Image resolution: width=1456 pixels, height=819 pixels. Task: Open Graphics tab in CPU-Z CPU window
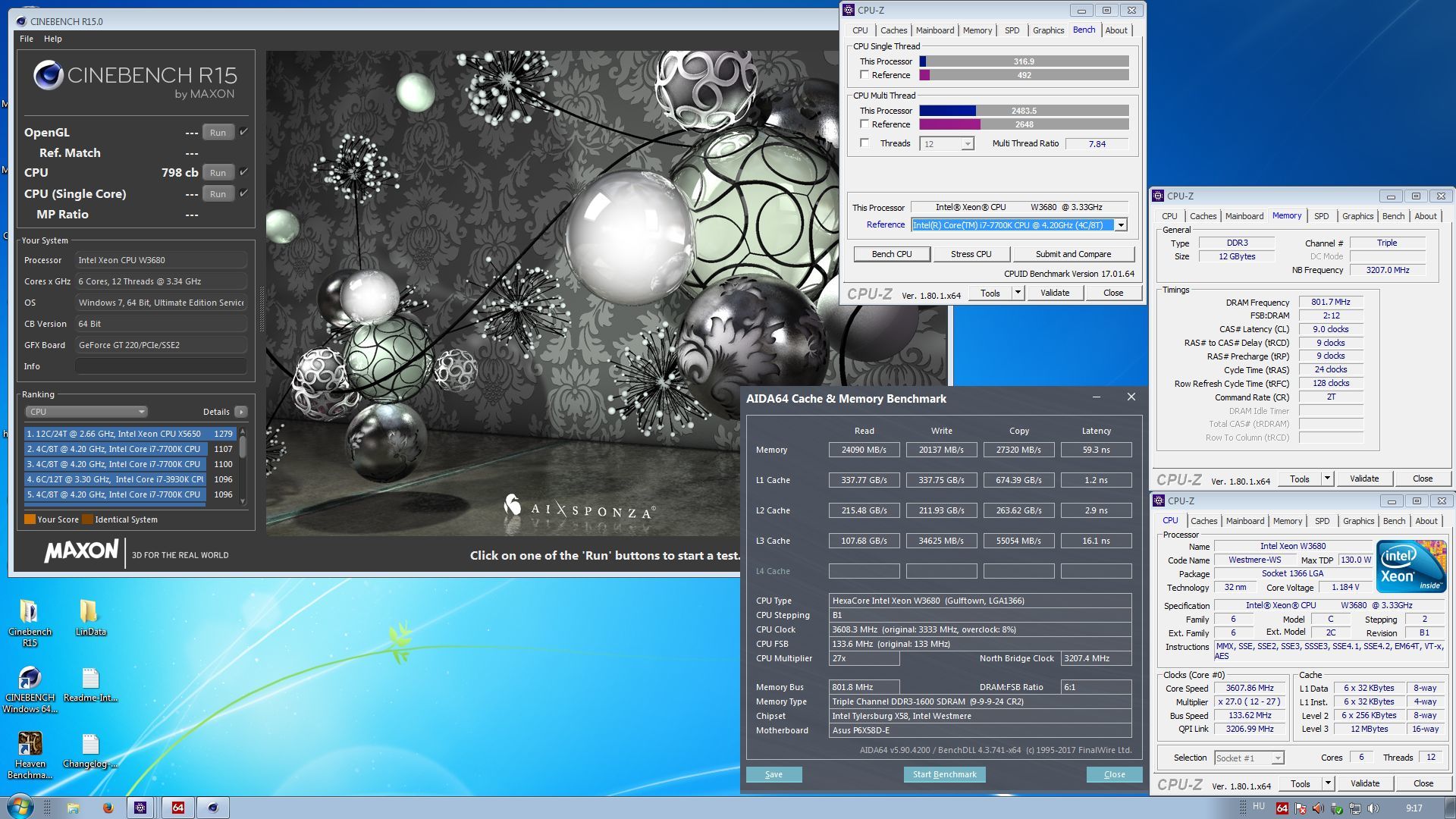click(1358, 521)
